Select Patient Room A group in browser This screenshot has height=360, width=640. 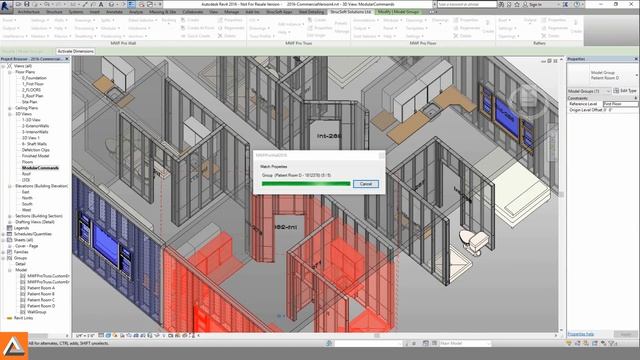point(41,288)
